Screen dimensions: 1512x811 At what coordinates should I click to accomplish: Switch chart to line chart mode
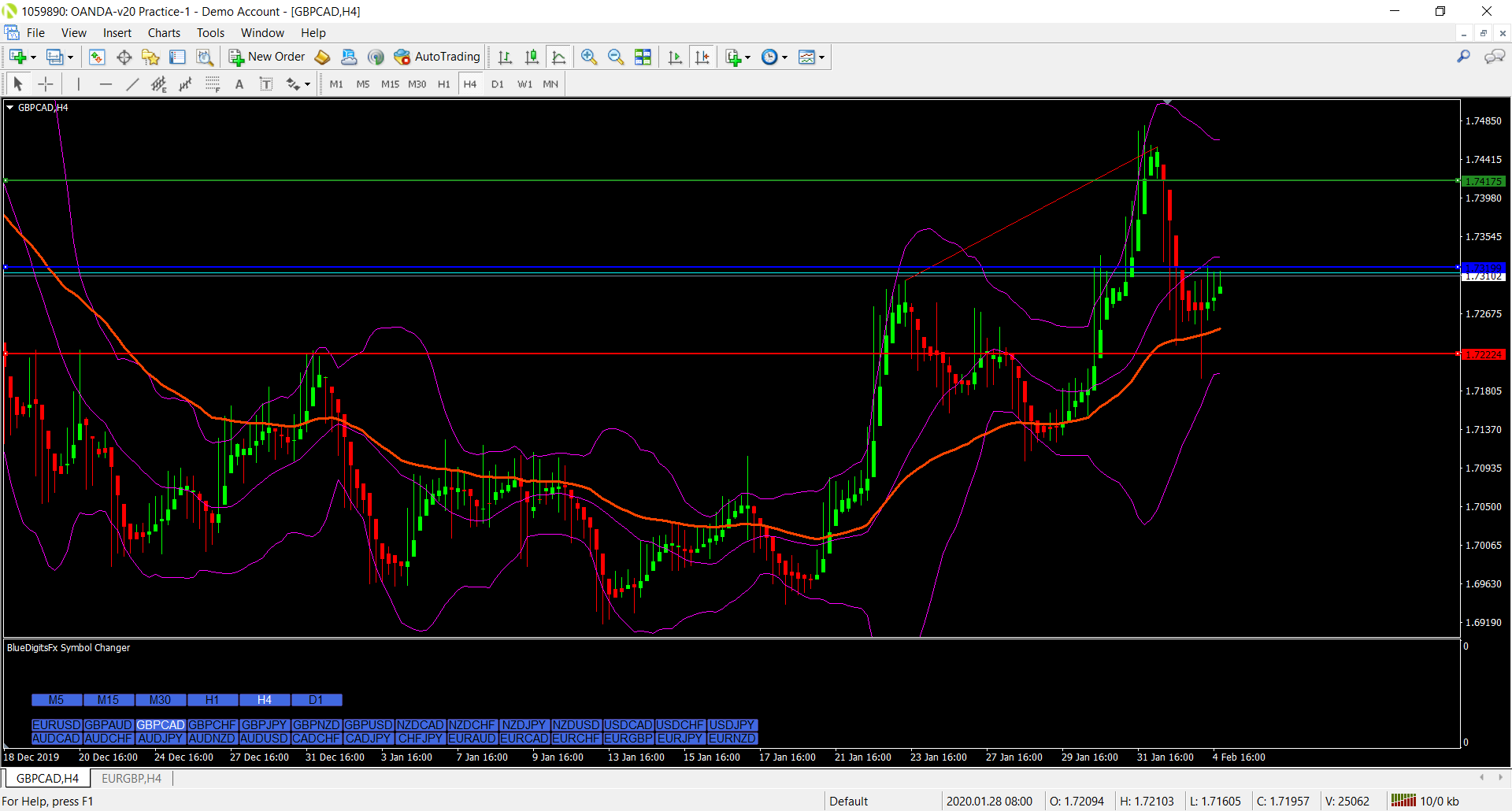tap(558, 57)
